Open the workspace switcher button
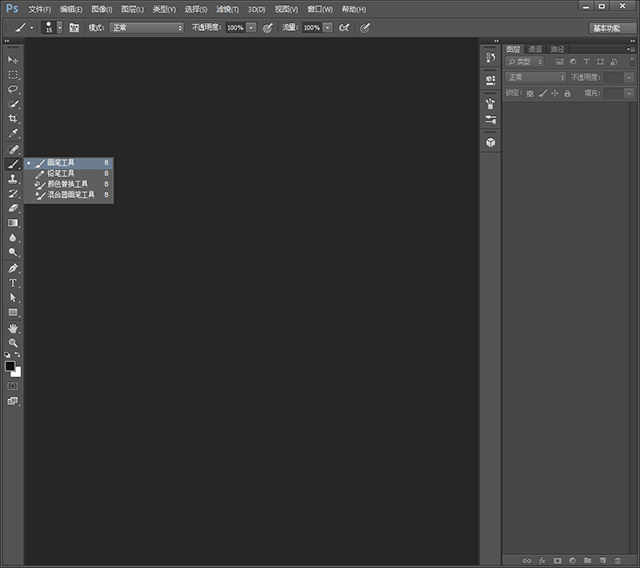This screenshot has height=568, width=640. coord(611,28)
